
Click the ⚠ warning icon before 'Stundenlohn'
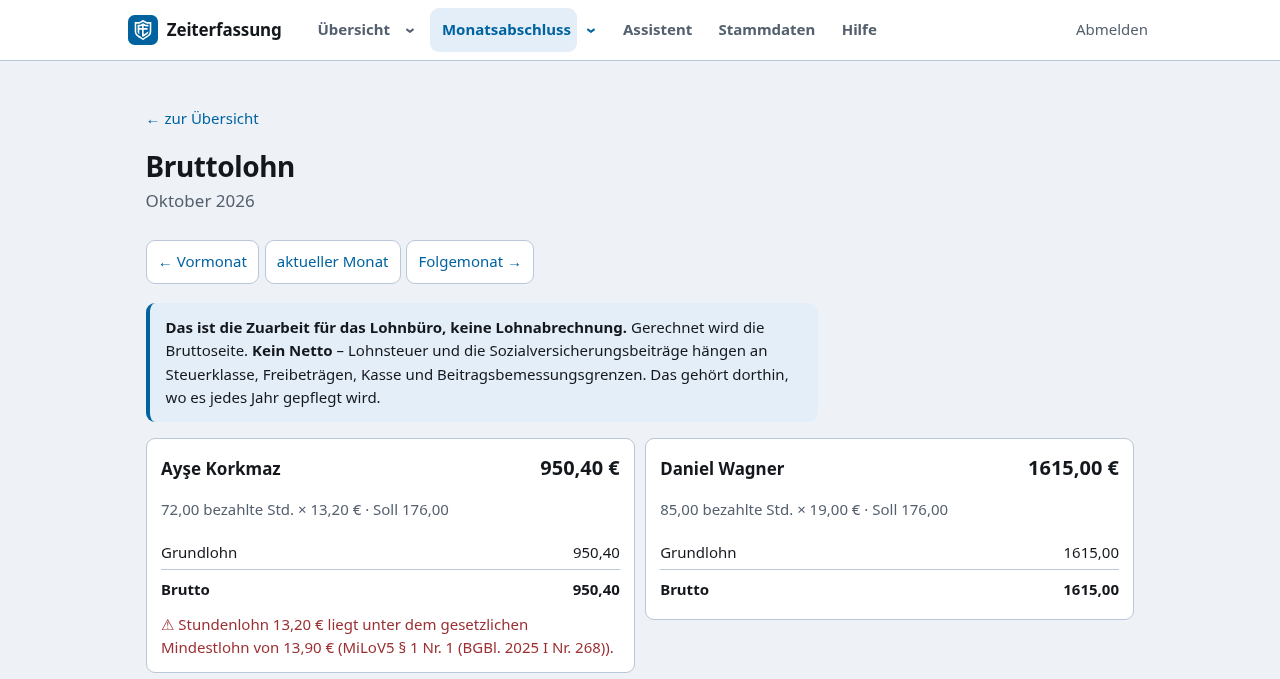click(x=168, y=625)
